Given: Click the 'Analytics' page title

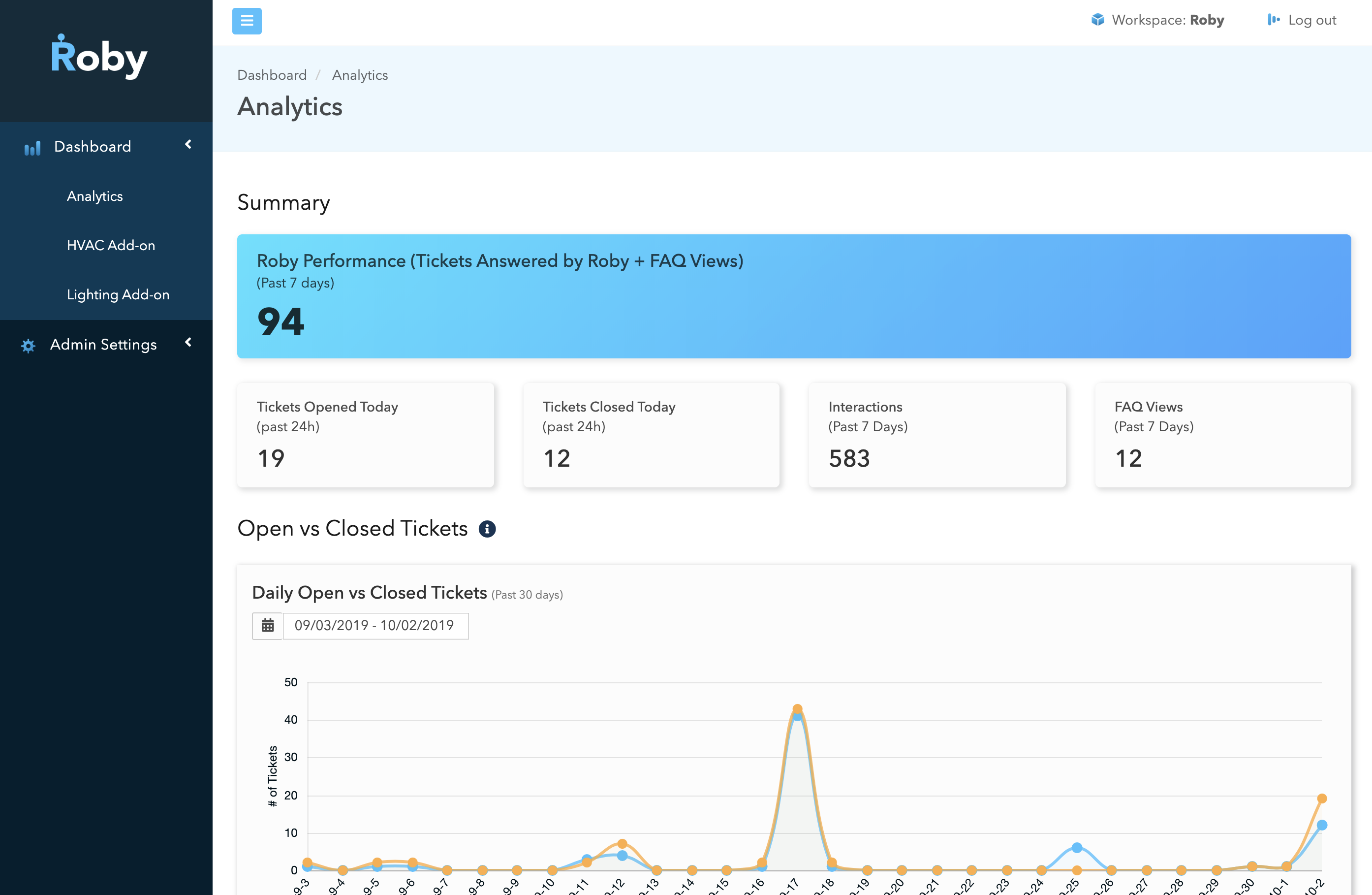Looking at the screenshot, I should pyautogui.click(x=290, y=107).
